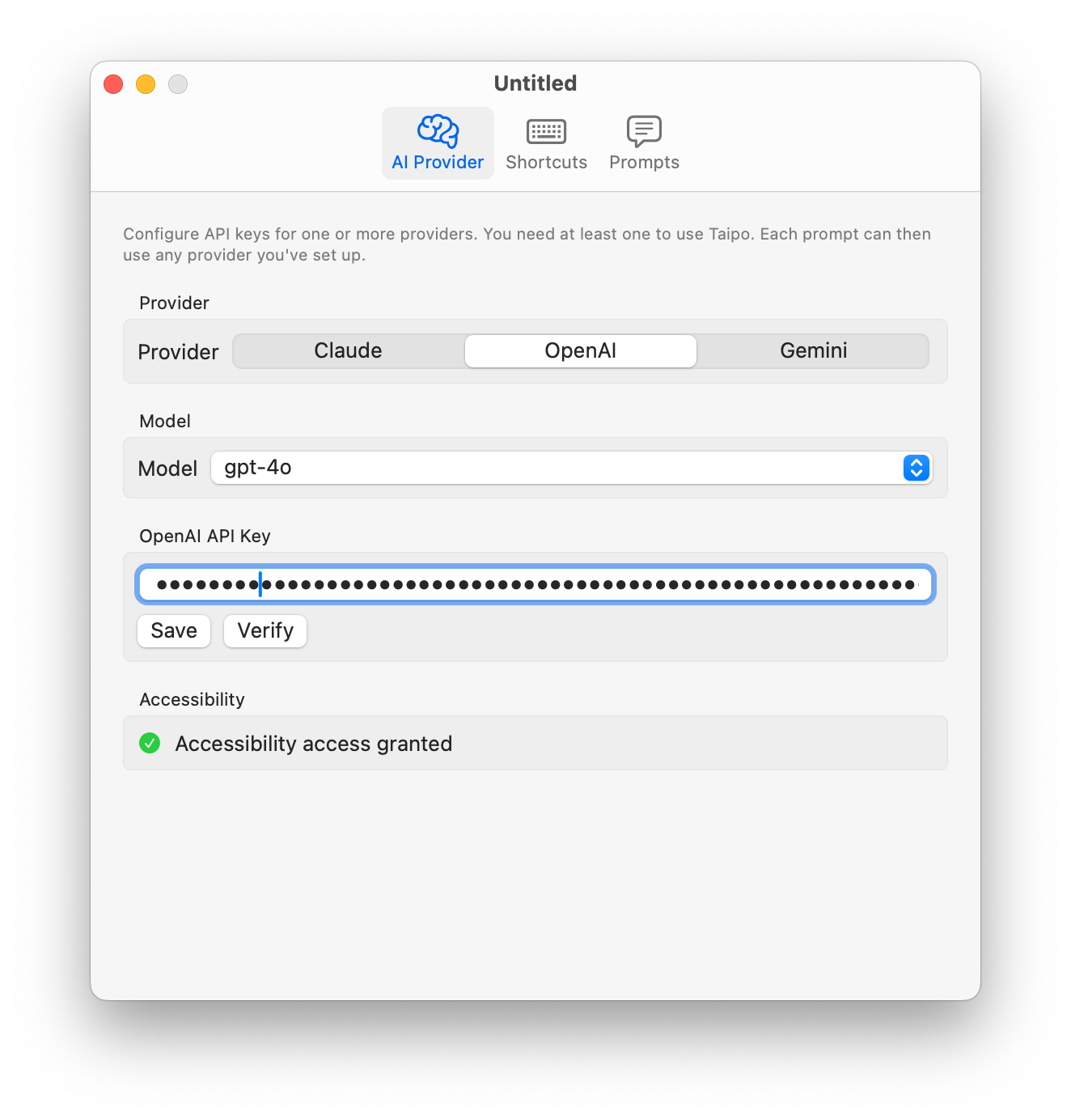Switch to the Prompts tab

coord(643,144)
